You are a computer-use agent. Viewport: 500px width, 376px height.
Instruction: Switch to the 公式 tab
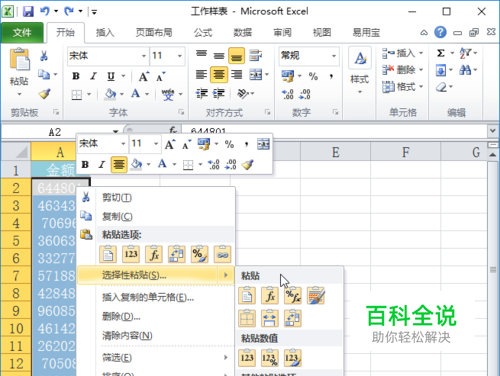(203, 33)
